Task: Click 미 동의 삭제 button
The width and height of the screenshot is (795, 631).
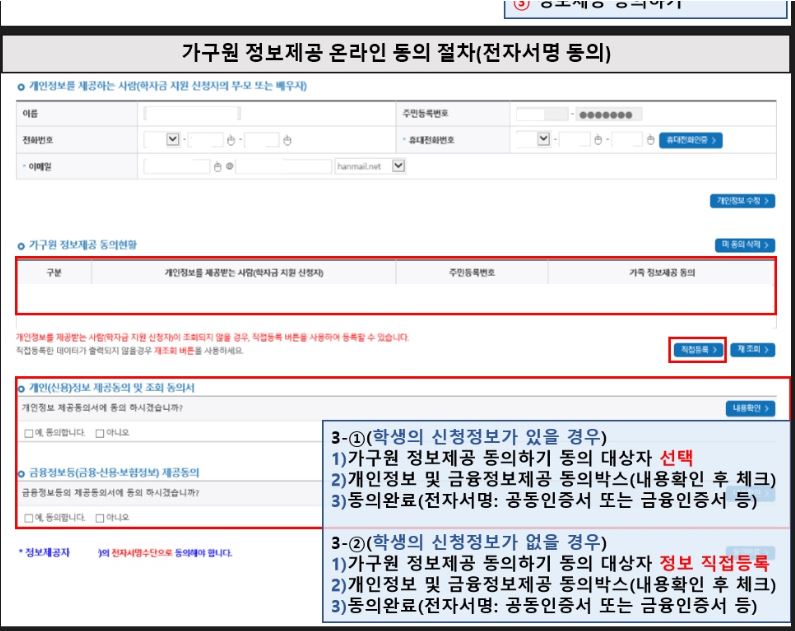Action: pos(745,245)
